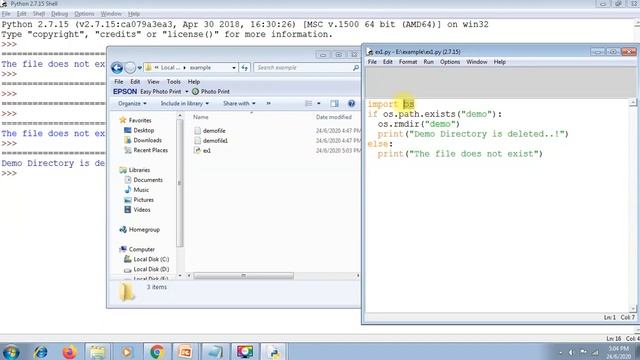Open more view options arrow

coord(319,104)
